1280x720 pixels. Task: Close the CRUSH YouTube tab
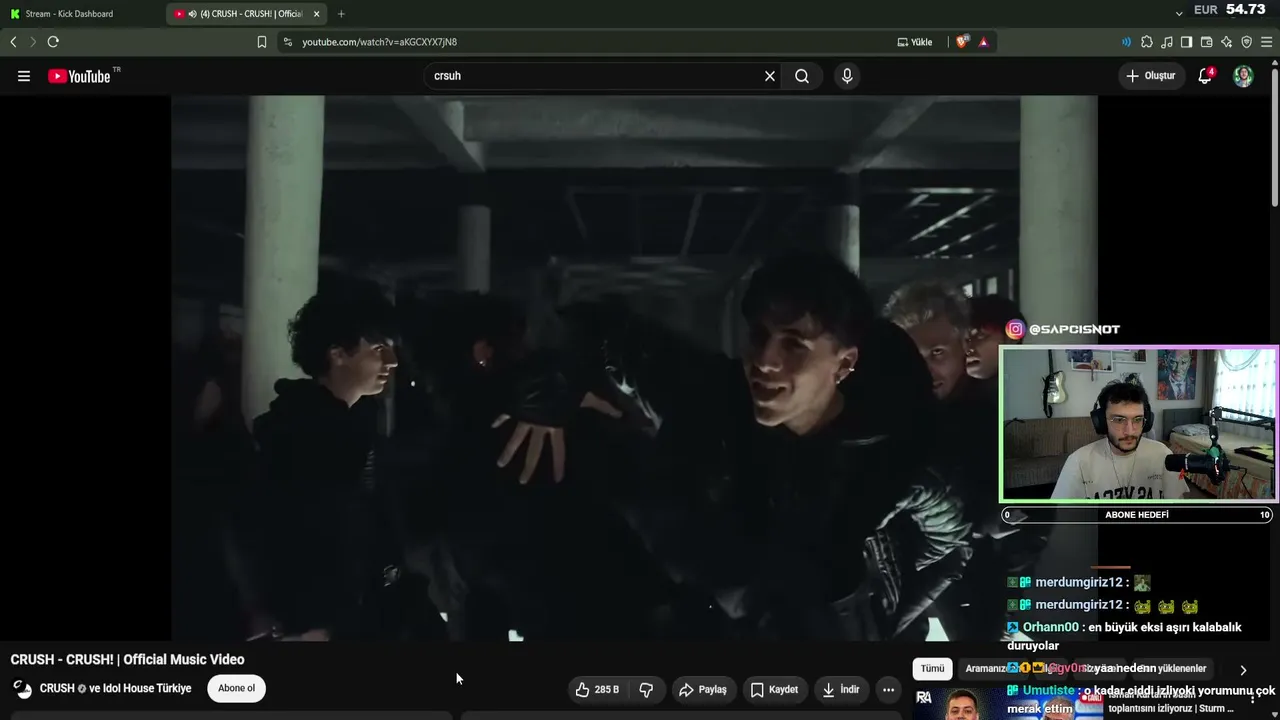coord(316,14)
